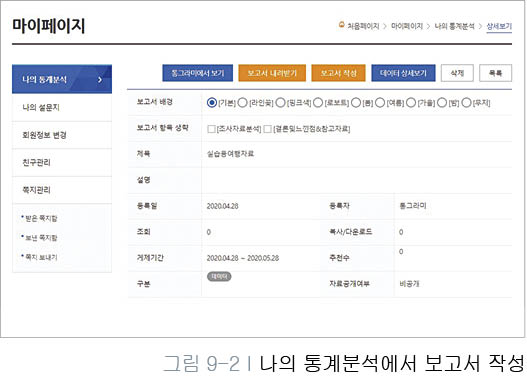Click the 비공개 disclosure value
This screenshot has height=389, width=527.
pyautogui.click(x=409, y=284)
